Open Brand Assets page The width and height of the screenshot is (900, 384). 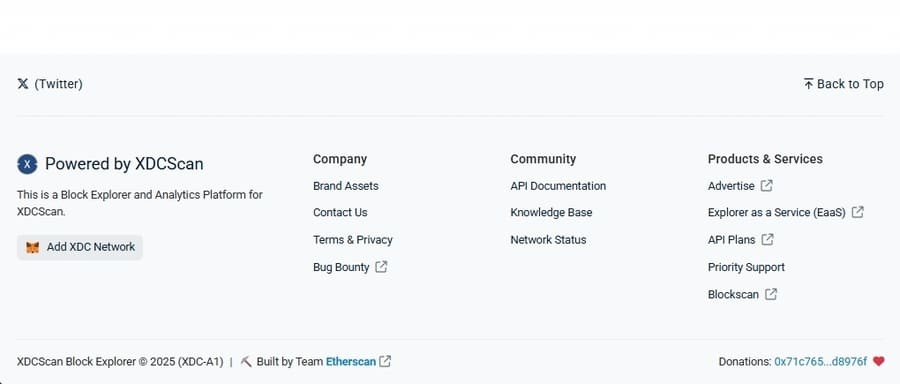[346, 186]
